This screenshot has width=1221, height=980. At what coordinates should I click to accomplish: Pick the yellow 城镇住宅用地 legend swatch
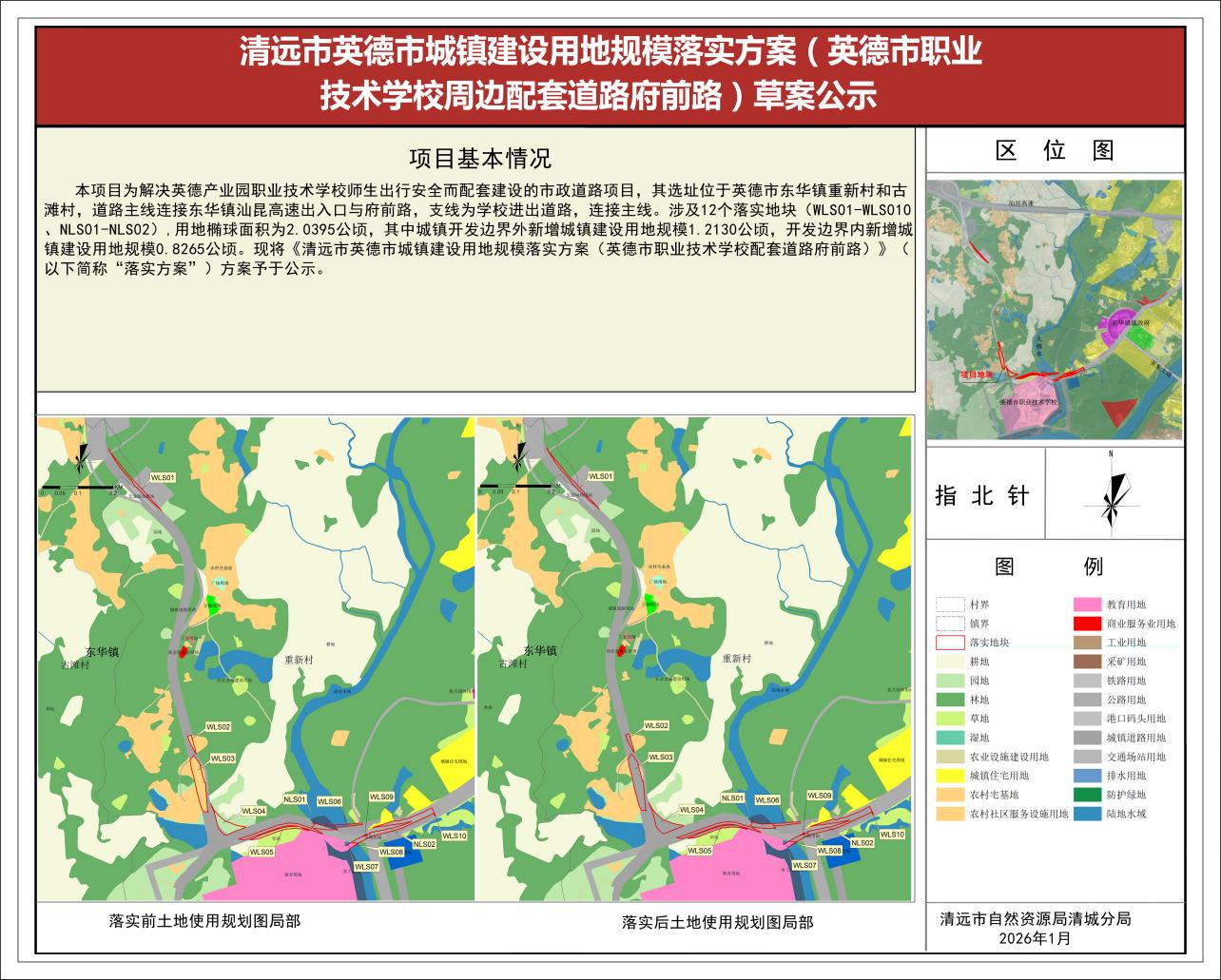[948, 776]
